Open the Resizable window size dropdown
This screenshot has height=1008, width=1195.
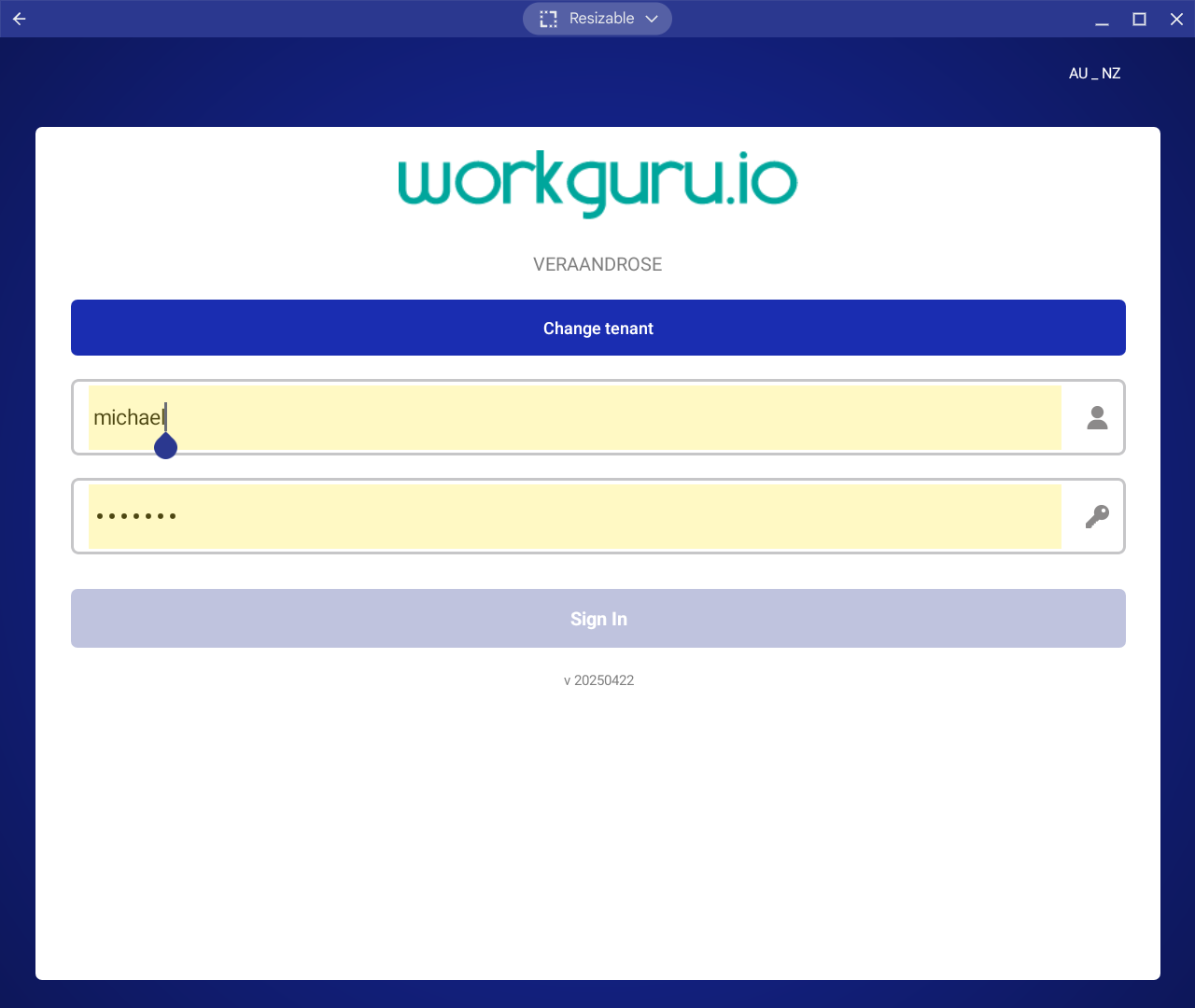coord(597,19)
